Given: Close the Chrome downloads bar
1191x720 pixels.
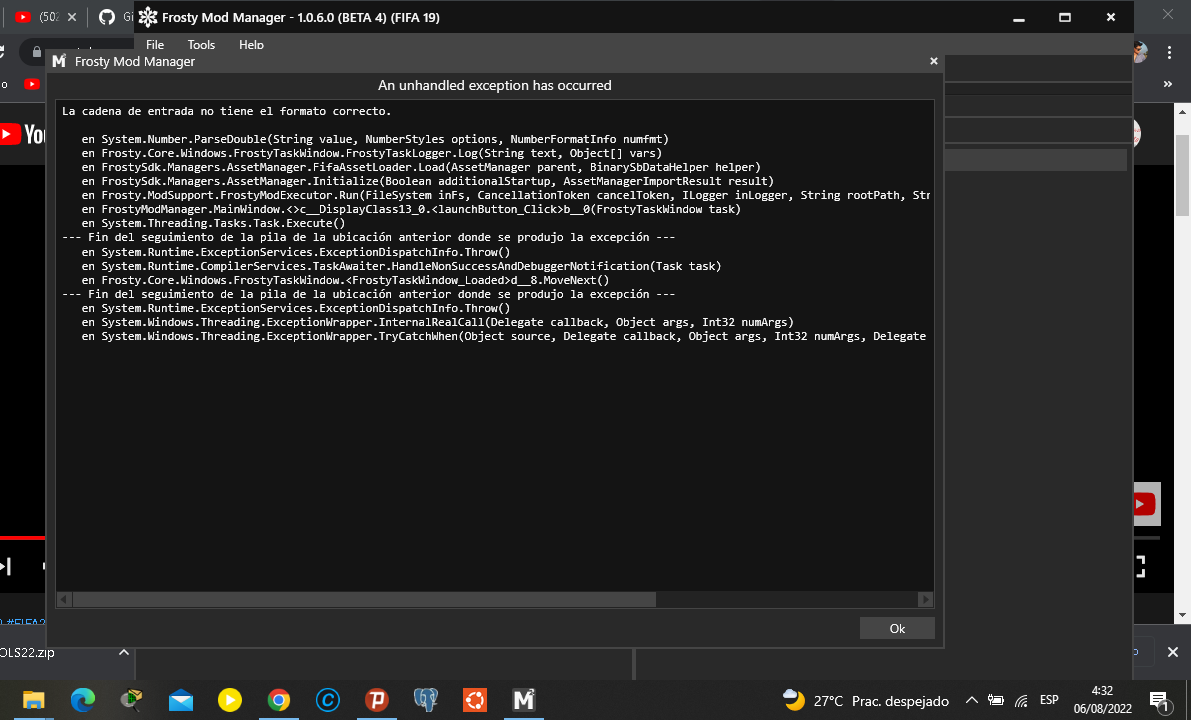Looking at the screenshot, I should point(1173,652).
